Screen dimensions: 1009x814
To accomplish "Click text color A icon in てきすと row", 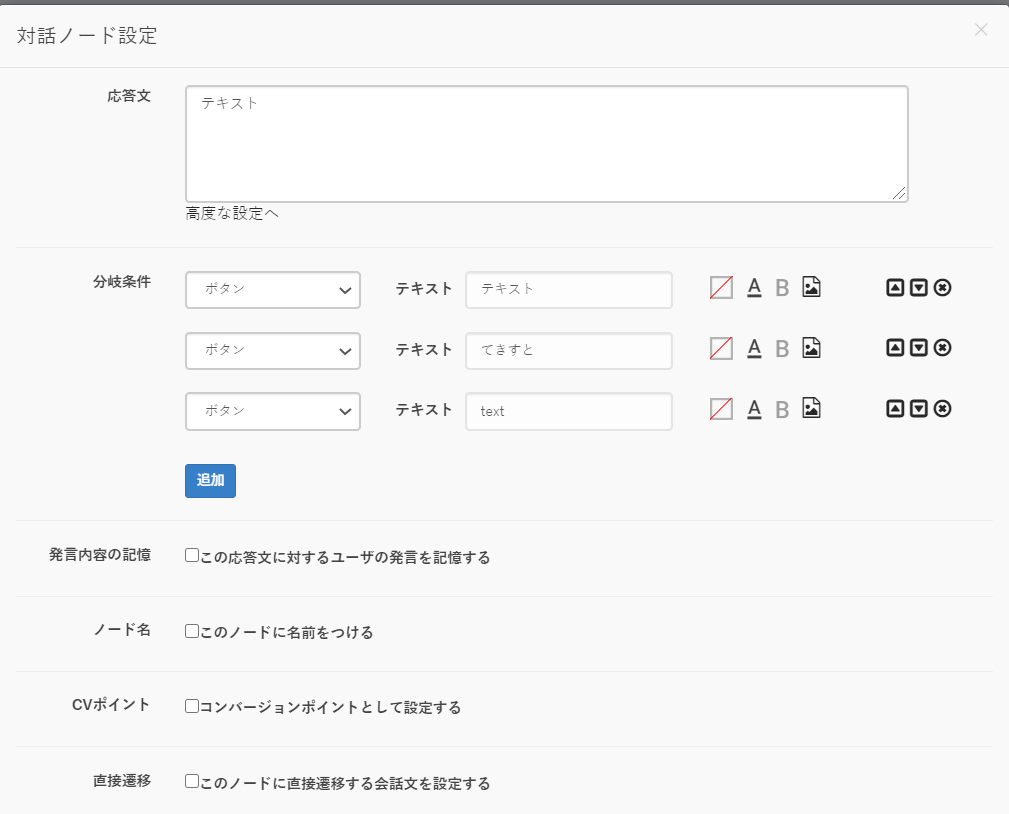I will [x=754, y=348].
